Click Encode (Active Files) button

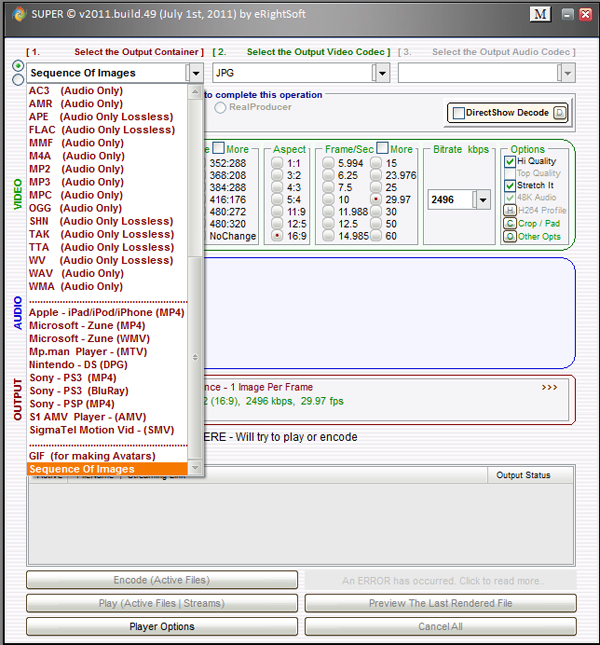click(x=162, y=580)
